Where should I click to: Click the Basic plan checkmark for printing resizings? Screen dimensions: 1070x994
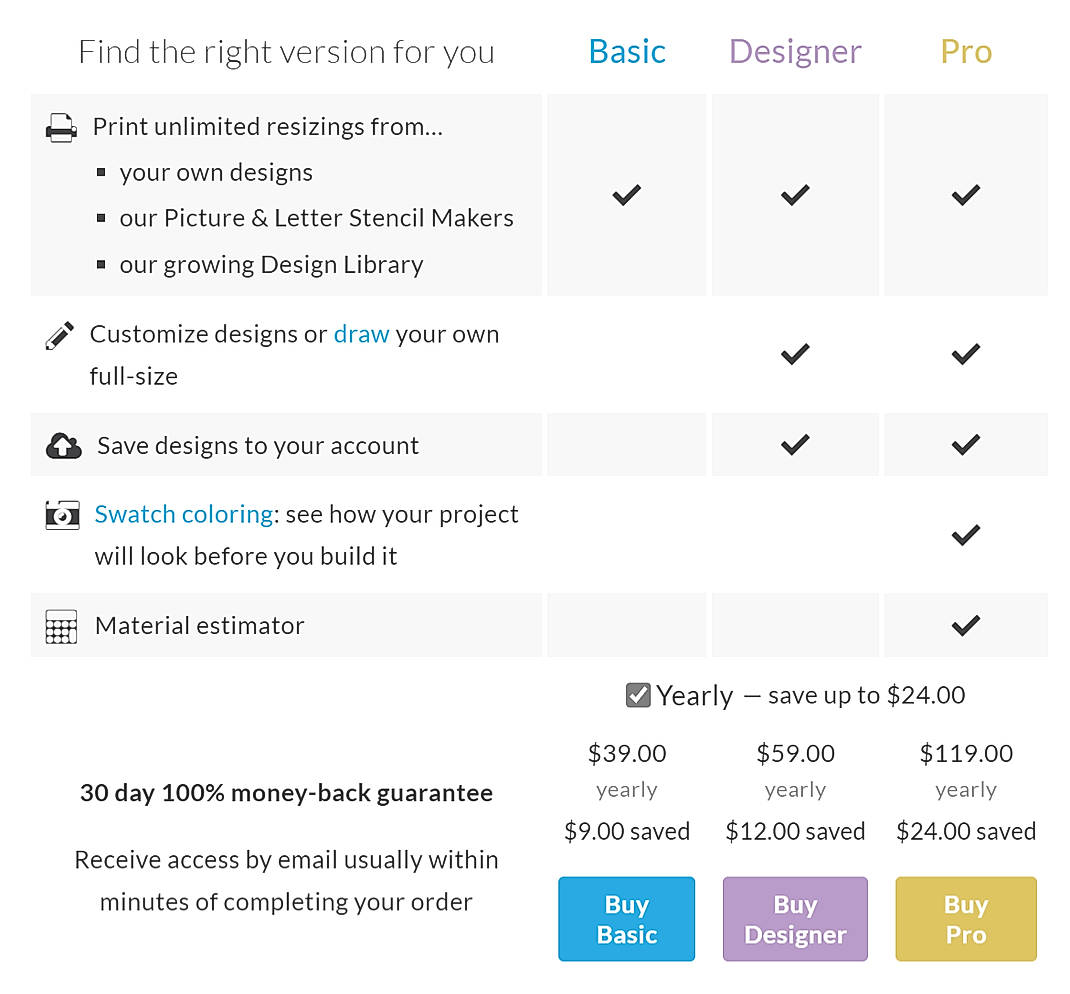[626, 195]
